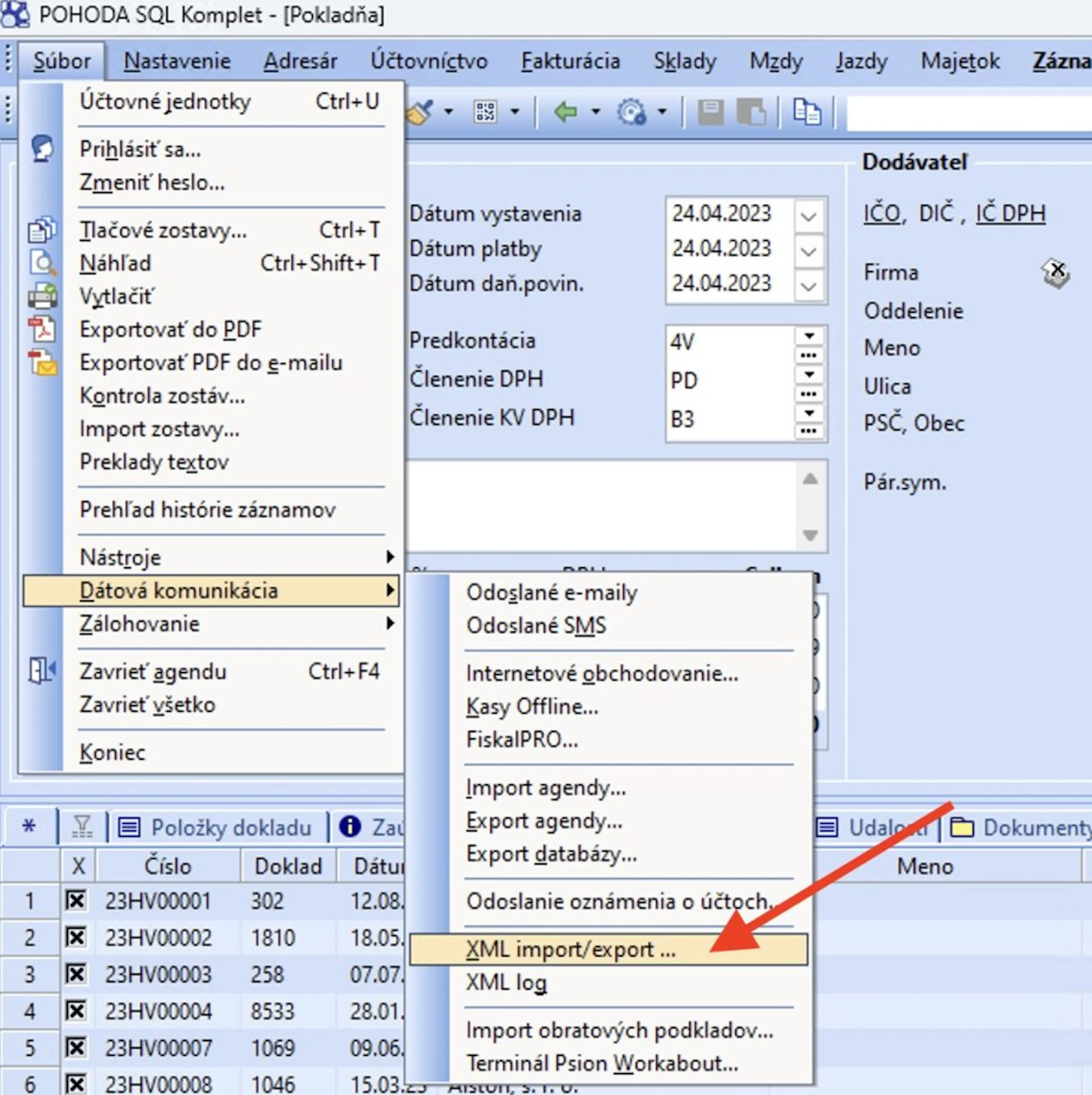Screen dimensions: 1092x1095
Task: Expand the dropdown arrow next to QR icon
Action: click(515, 112)
